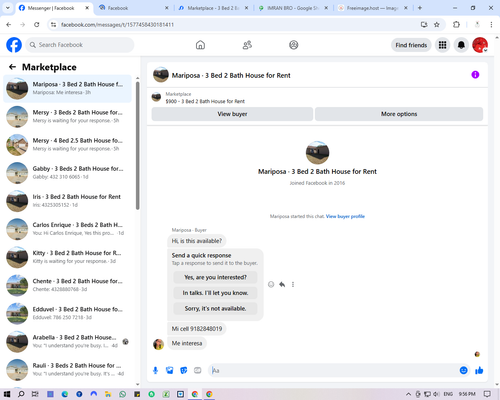This screenshot has height=400, width=500.
Task: Reload the page with the refresh icon
Action: pos(37,24)
